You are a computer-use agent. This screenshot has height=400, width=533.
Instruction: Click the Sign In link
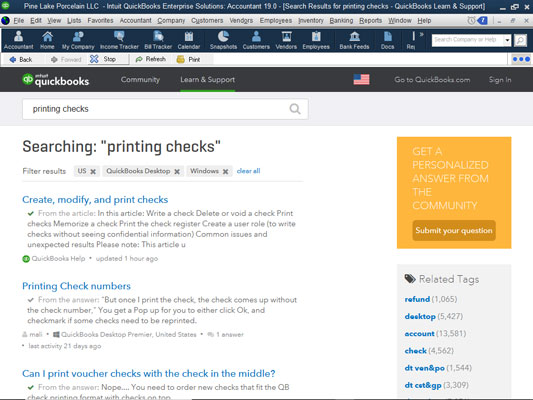coord(500,80)
